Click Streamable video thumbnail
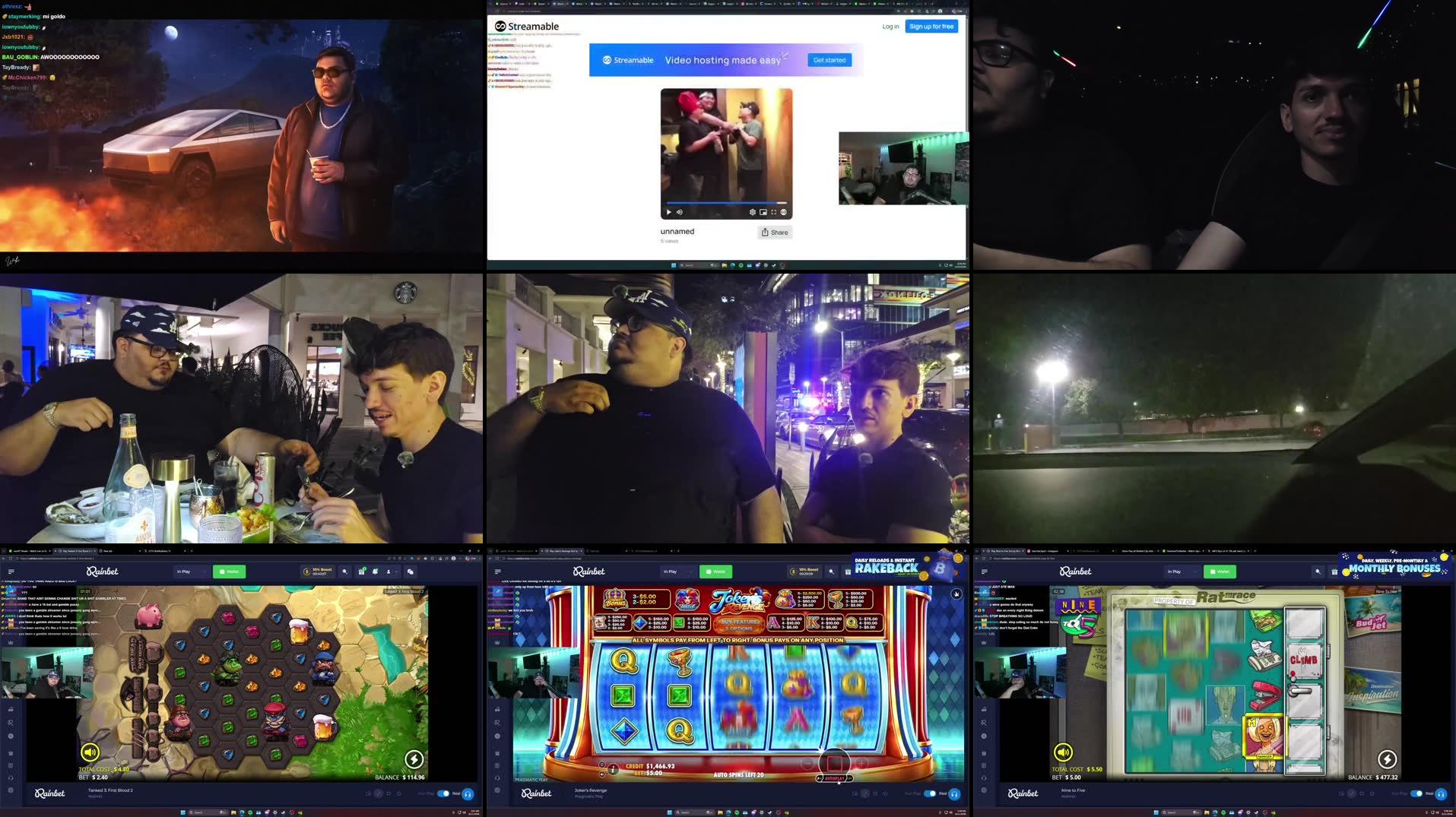This screenshot has height=817, width=1456. (x=726, y=154)
